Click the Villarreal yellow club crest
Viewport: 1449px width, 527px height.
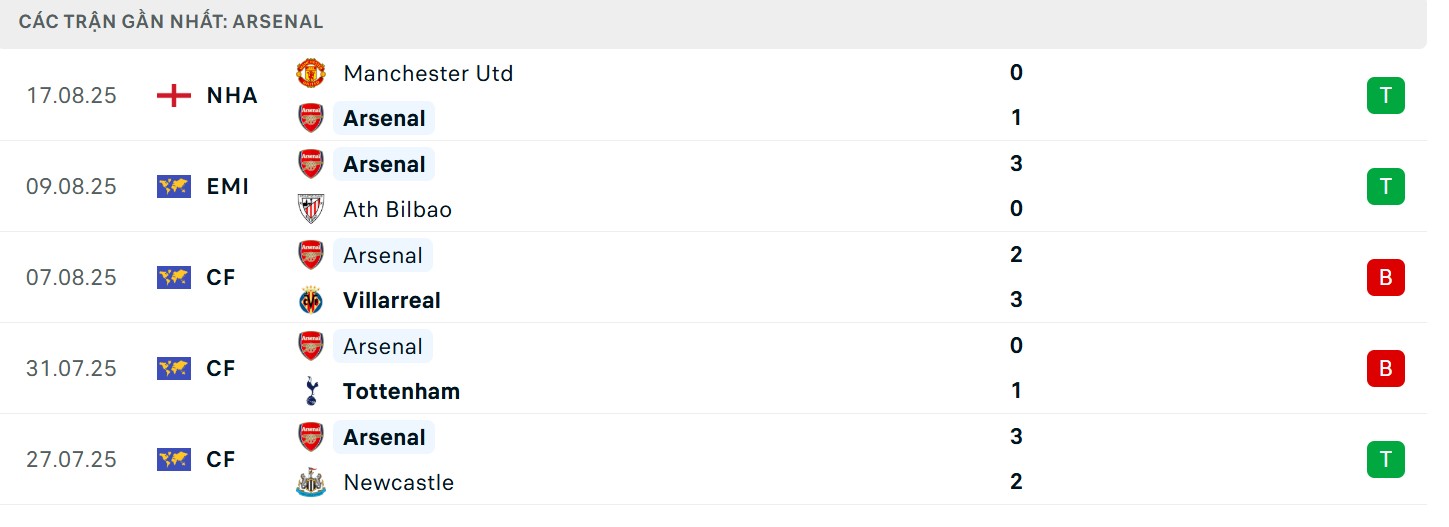311,300
